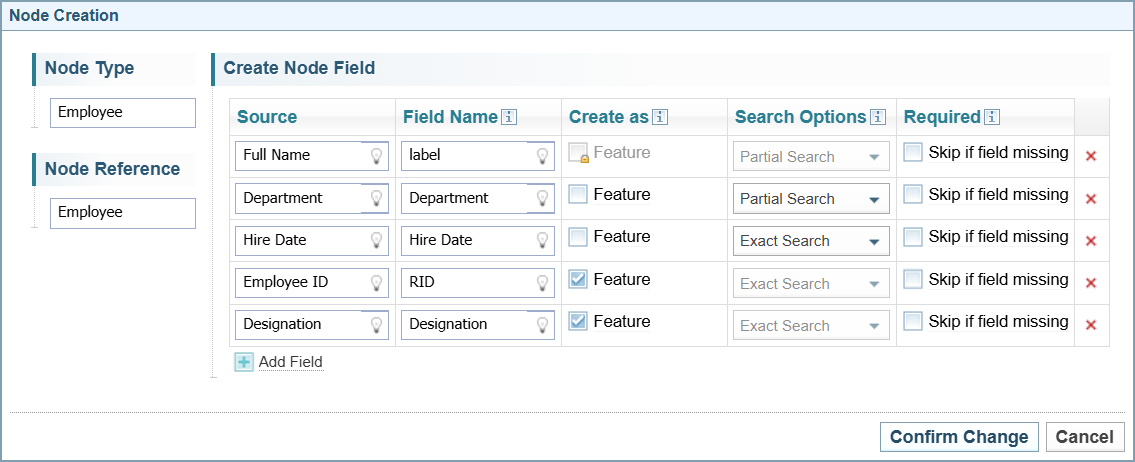Click the Confirm Change button

pyautogui.click(x=958, y=437)
